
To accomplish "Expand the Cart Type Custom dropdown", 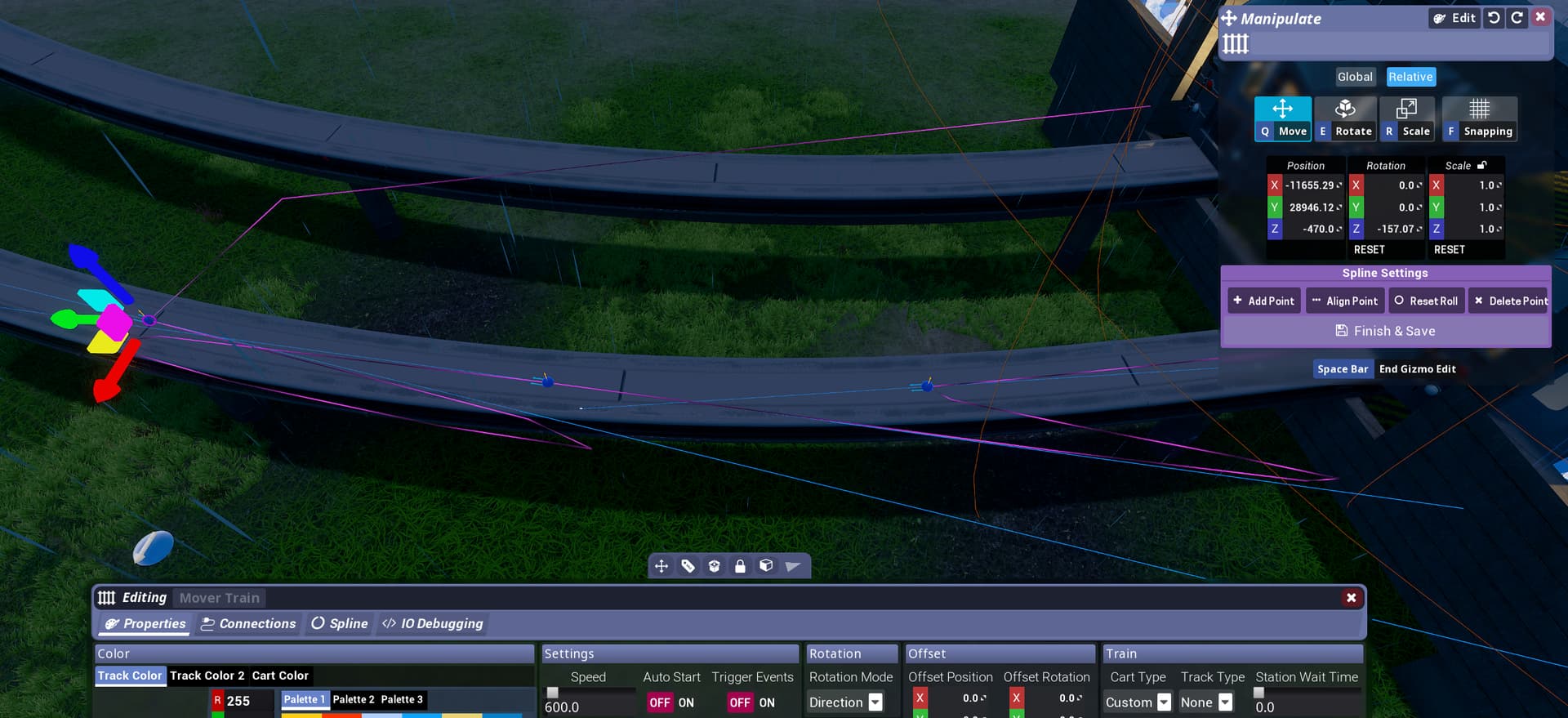I will (x=1138, y=702).
